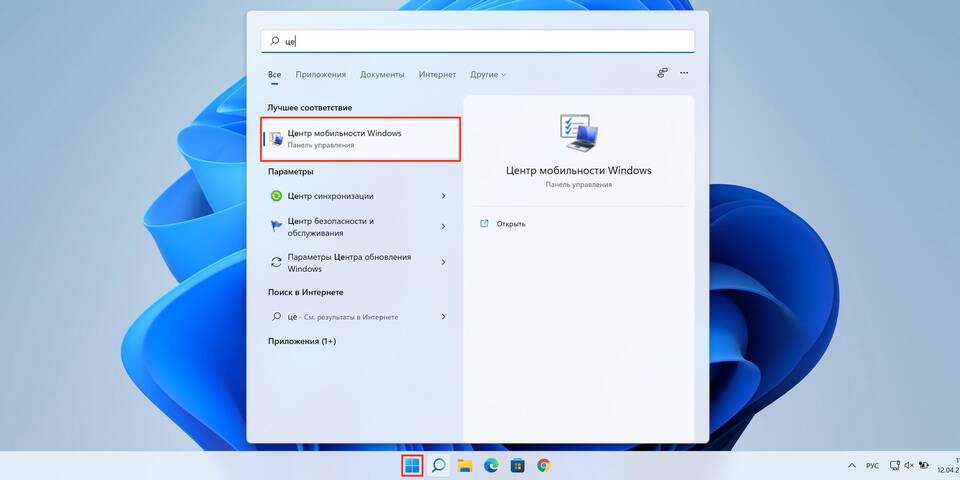Click the magnifier icon in search box
This screenshot has height=480, width=960.
coord(275,41)
